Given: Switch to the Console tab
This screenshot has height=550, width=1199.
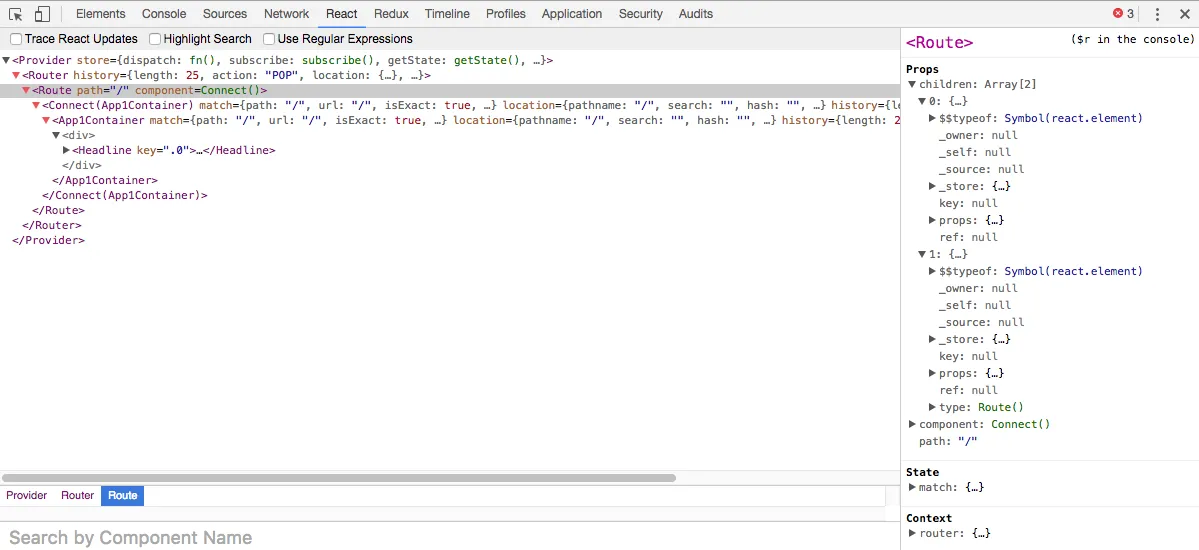Looking at the screenshot, I should pyautogui.click(x=164, y=14).
